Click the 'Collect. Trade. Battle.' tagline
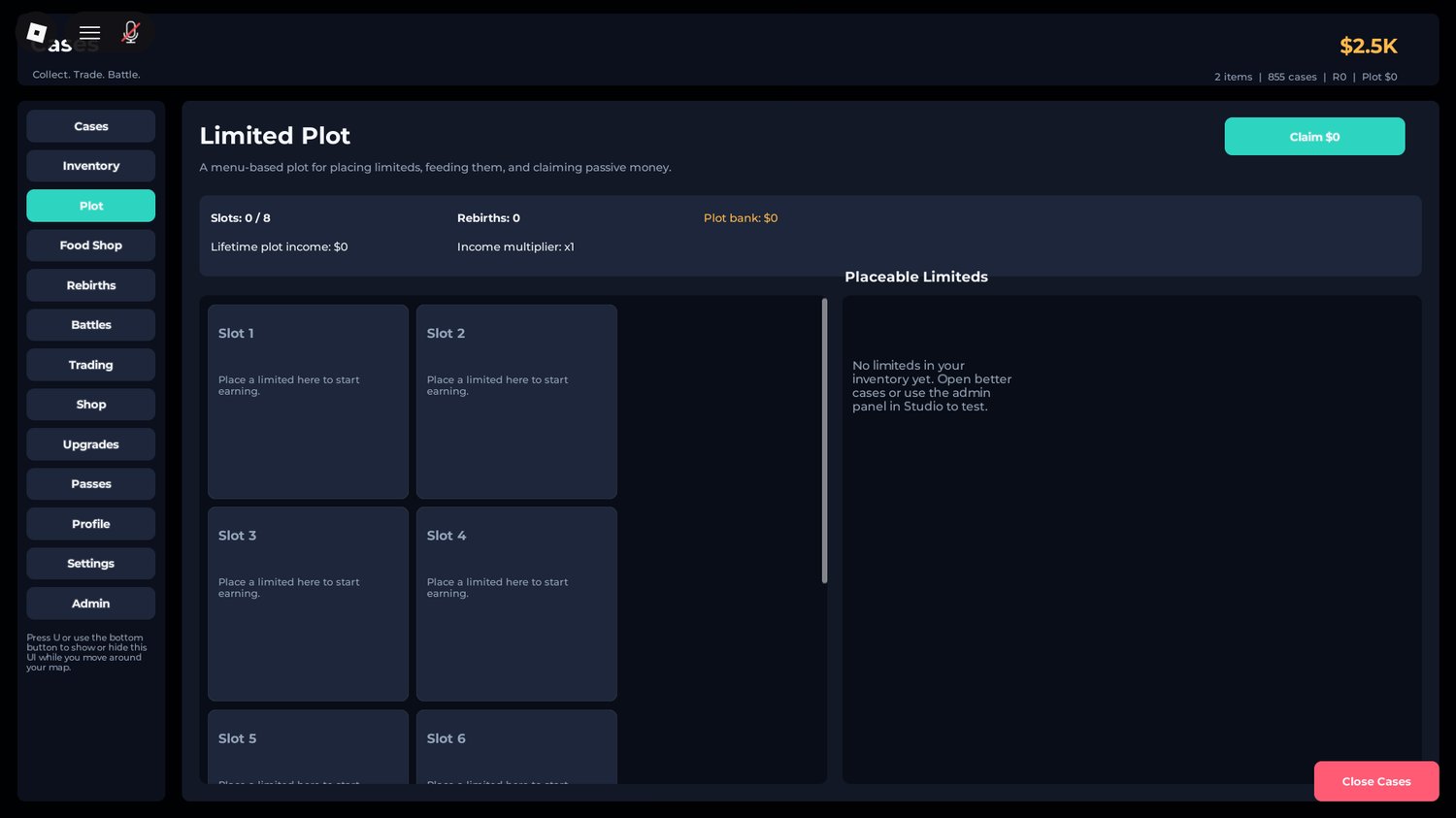 coord(86,75)
